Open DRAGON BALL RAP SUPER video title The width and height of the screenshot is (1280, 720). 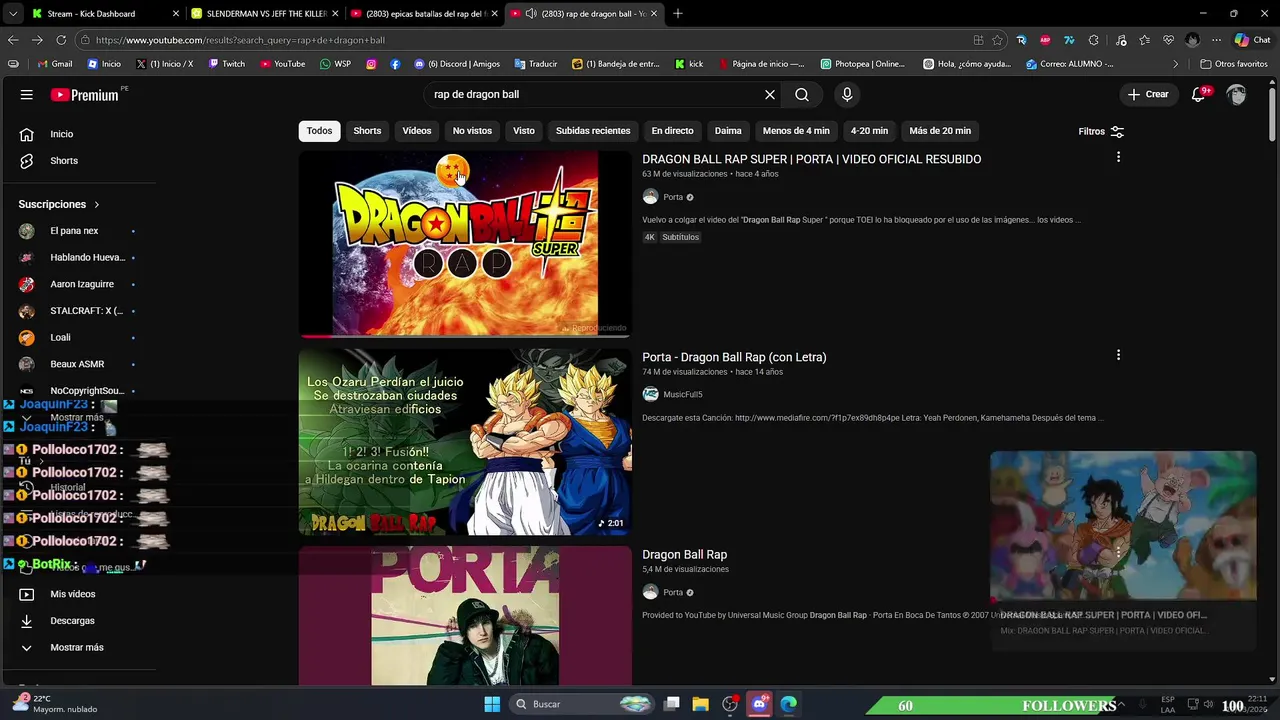(x=811, y=159)
